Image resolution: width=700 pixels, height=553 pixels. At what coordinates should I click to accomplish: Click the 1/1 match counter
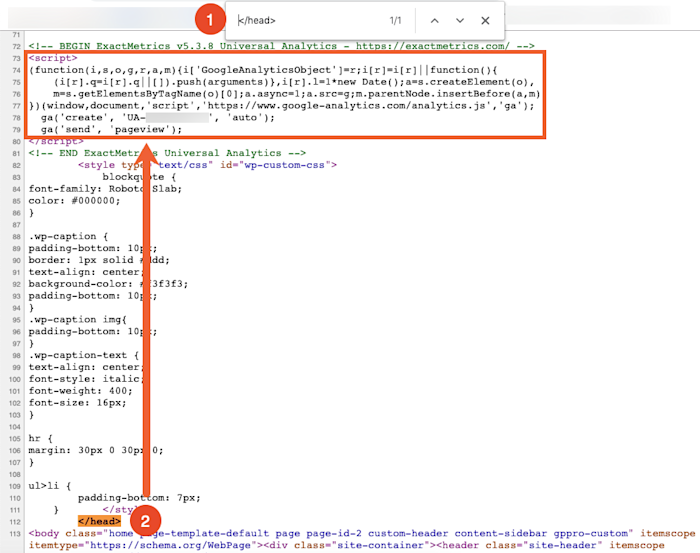click(x=395, y=21)
